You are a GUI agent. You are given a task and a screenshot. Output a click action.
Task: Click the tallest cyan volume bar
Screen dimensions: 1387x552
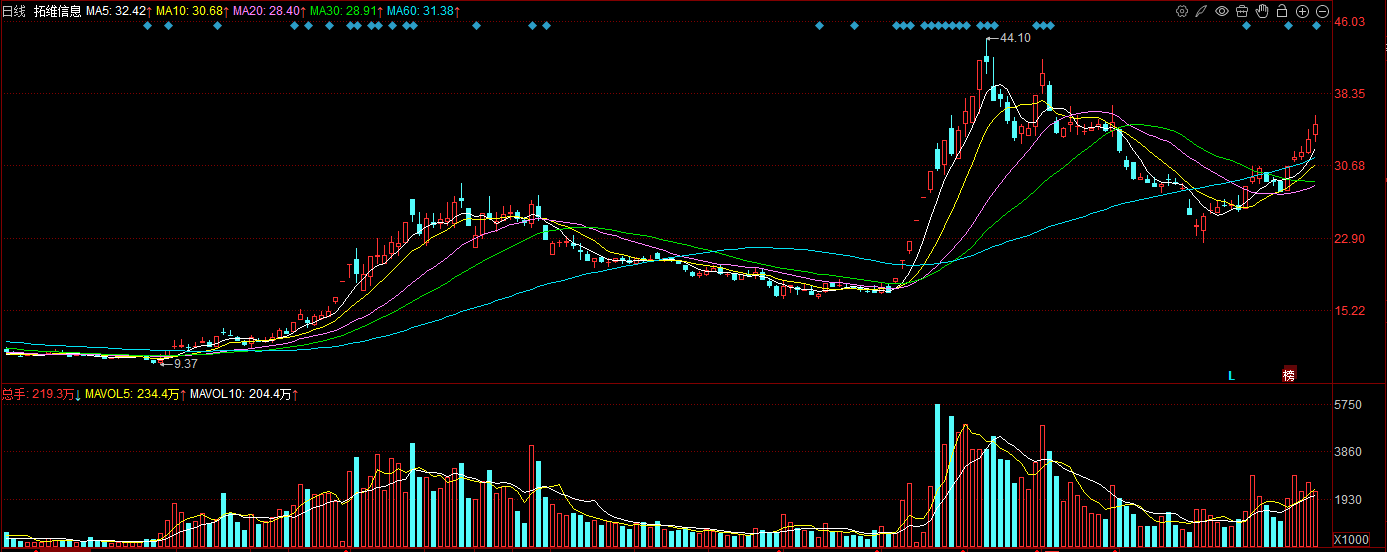pyautogui.click(x=938, y=476)
